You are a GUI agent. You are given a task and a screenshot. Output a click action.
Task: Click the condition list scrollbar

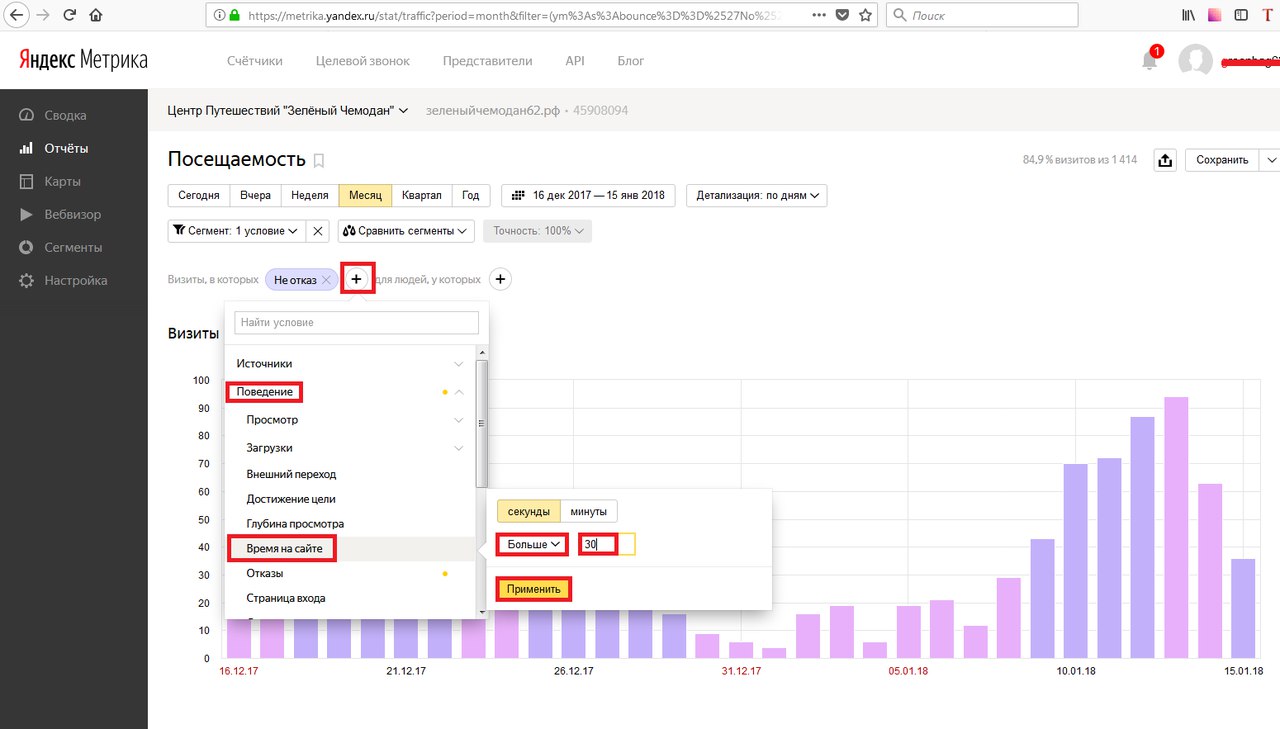click(x=481, y=423)
